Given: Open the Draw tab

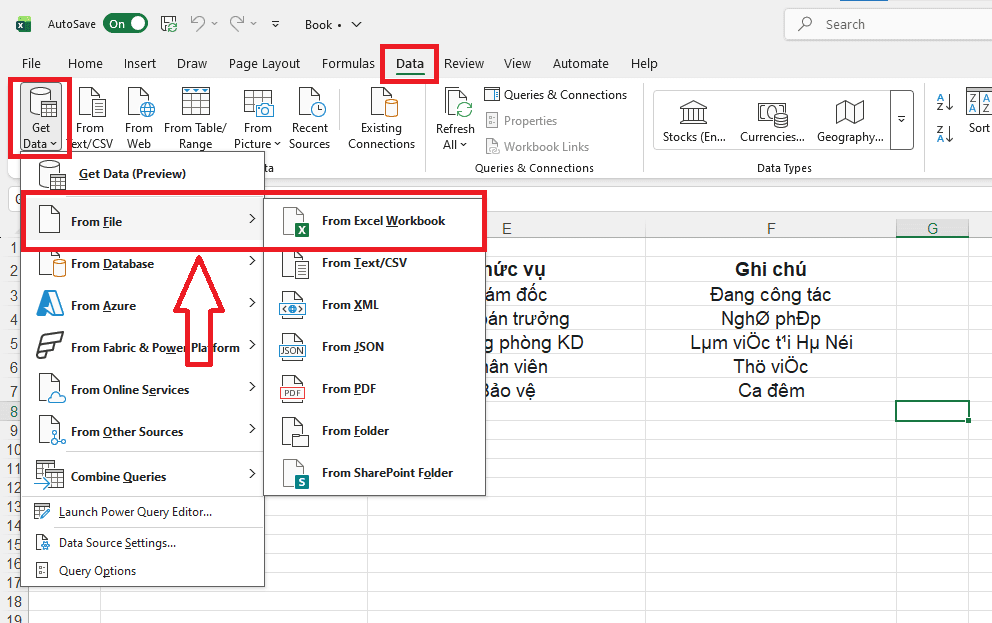Looking at the screenshot, I should click(192, 63).
